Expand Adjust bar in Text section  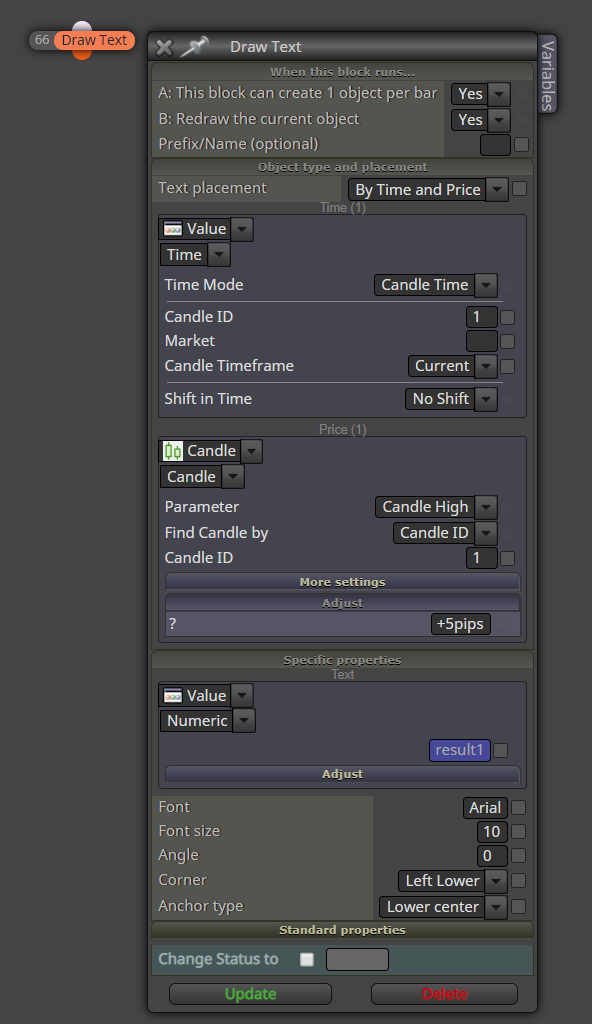tap(342, 774)
